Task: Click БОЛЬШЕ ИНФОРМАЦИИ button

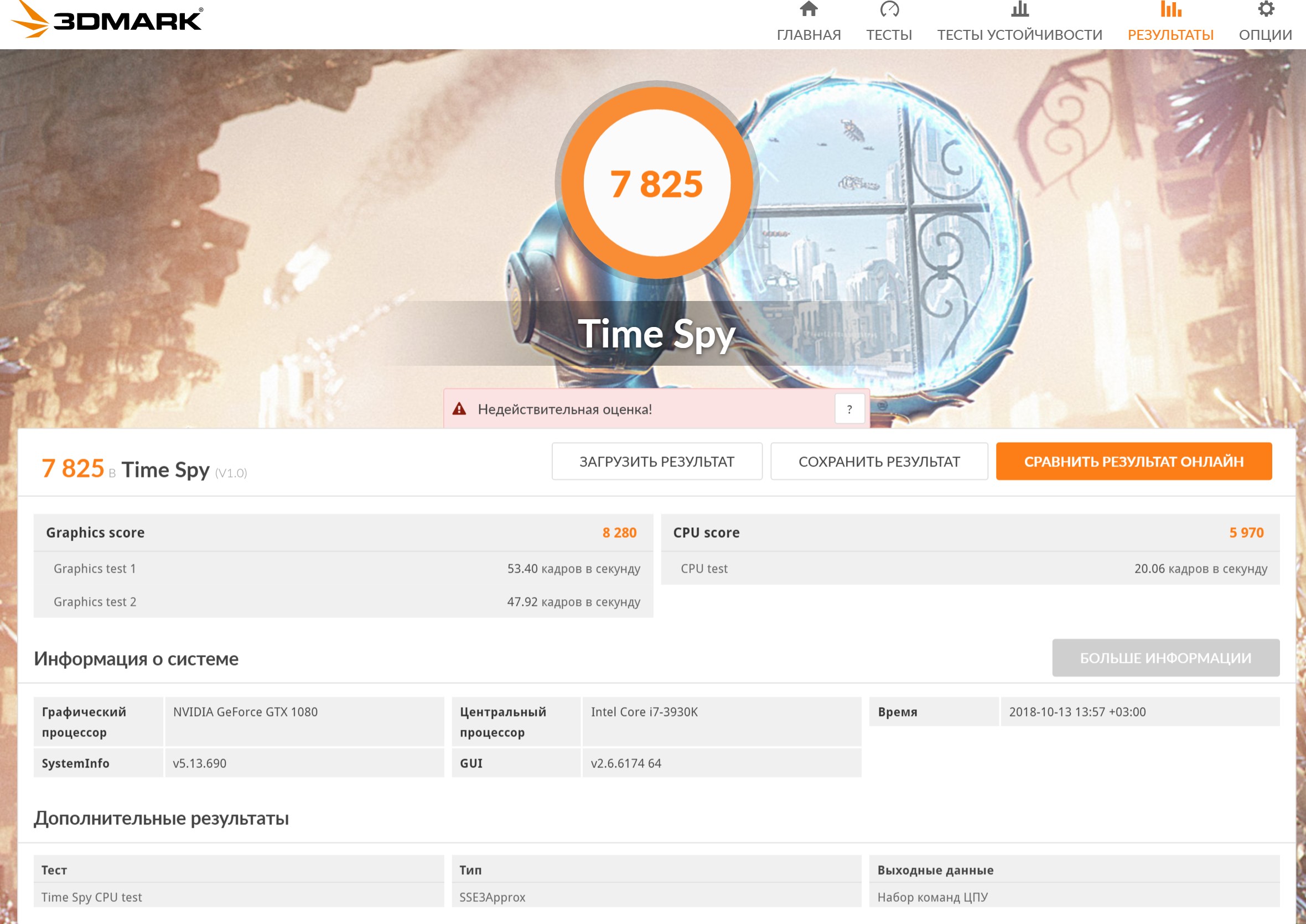Action: (x=1165, y=658)
